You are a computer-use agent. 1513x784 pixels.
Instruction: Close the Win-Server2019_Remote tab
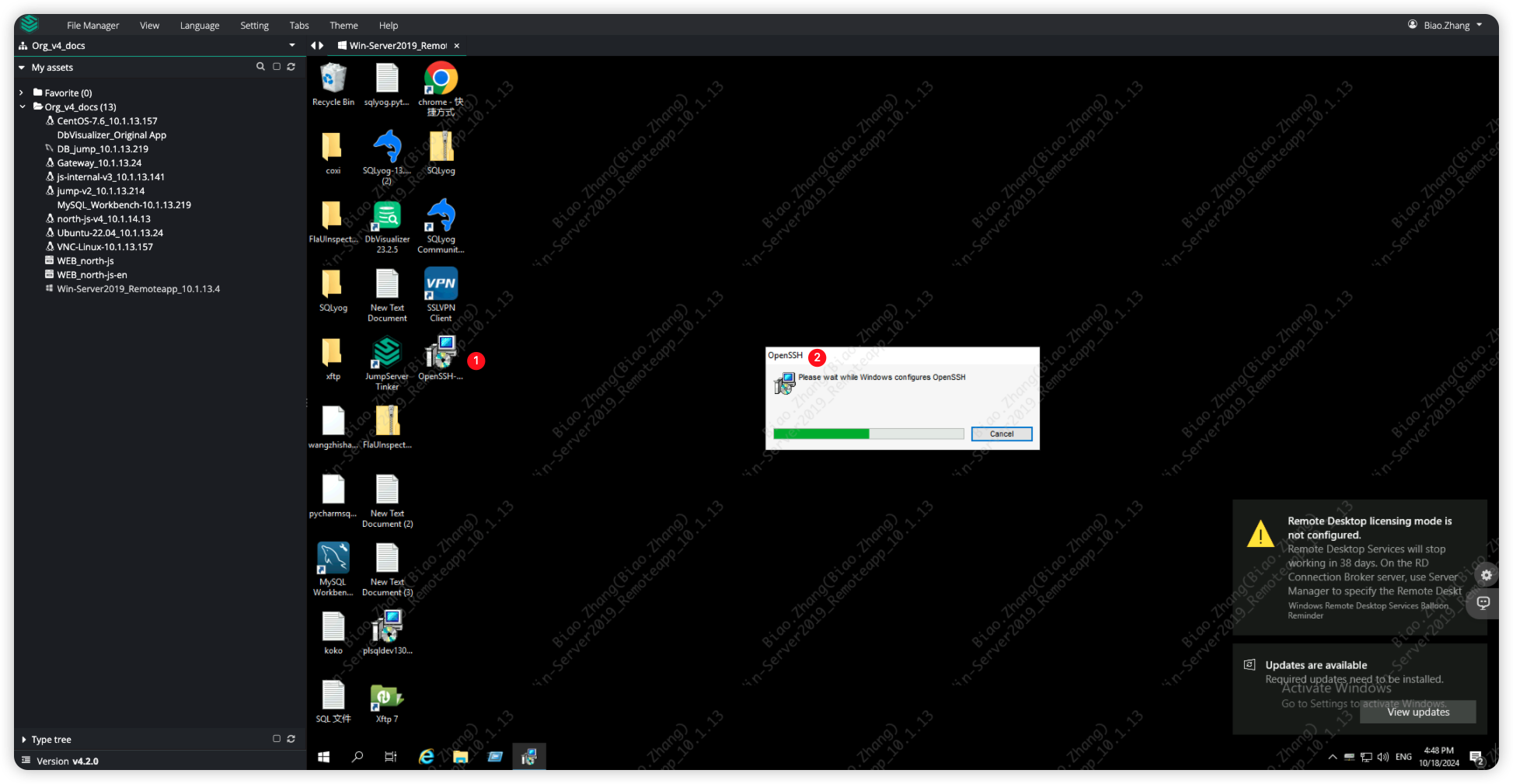pyautogui.click(x=457, y=46)
